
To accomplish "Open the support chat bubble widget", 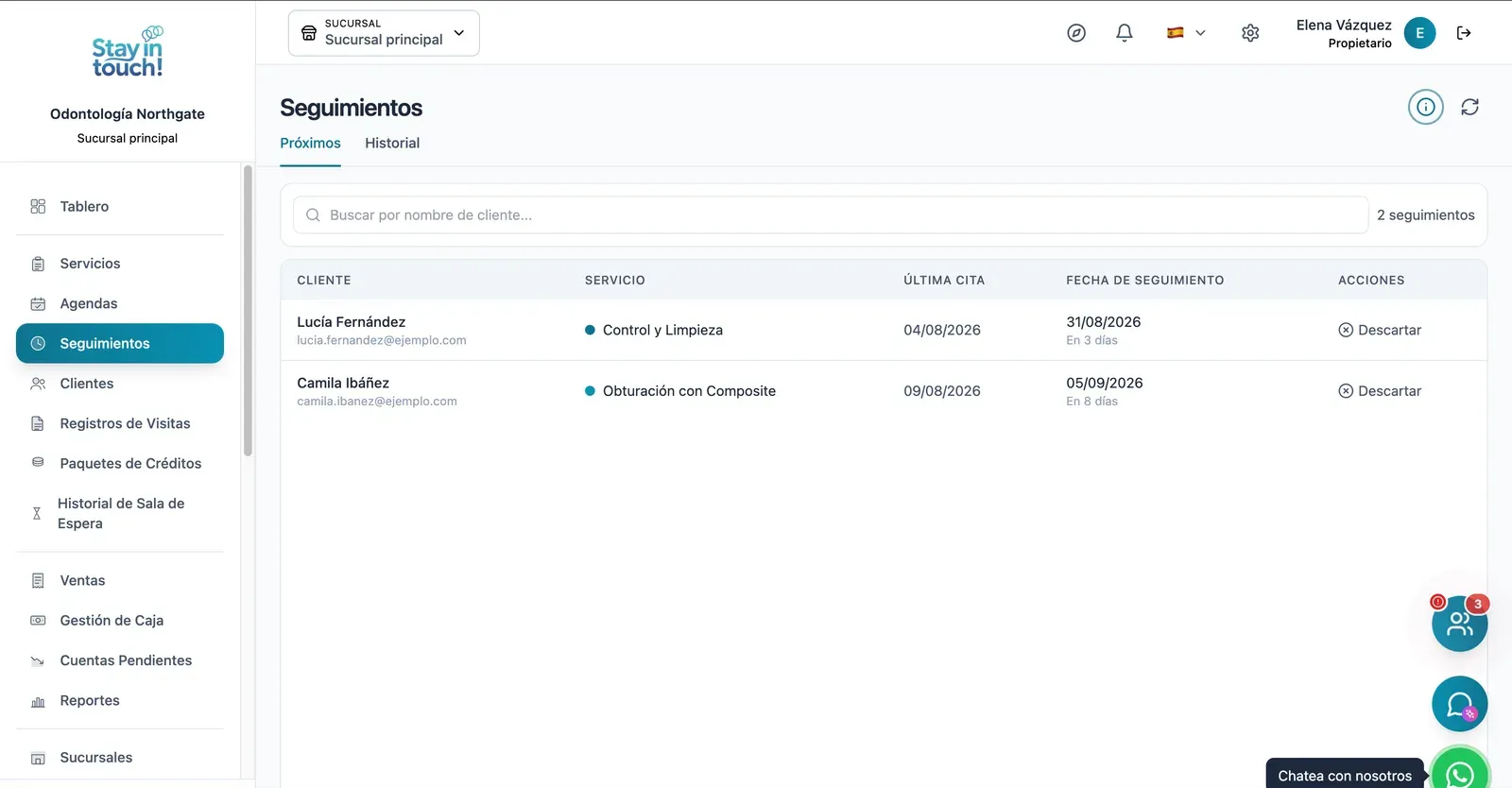I will [x=1460, y=704].
